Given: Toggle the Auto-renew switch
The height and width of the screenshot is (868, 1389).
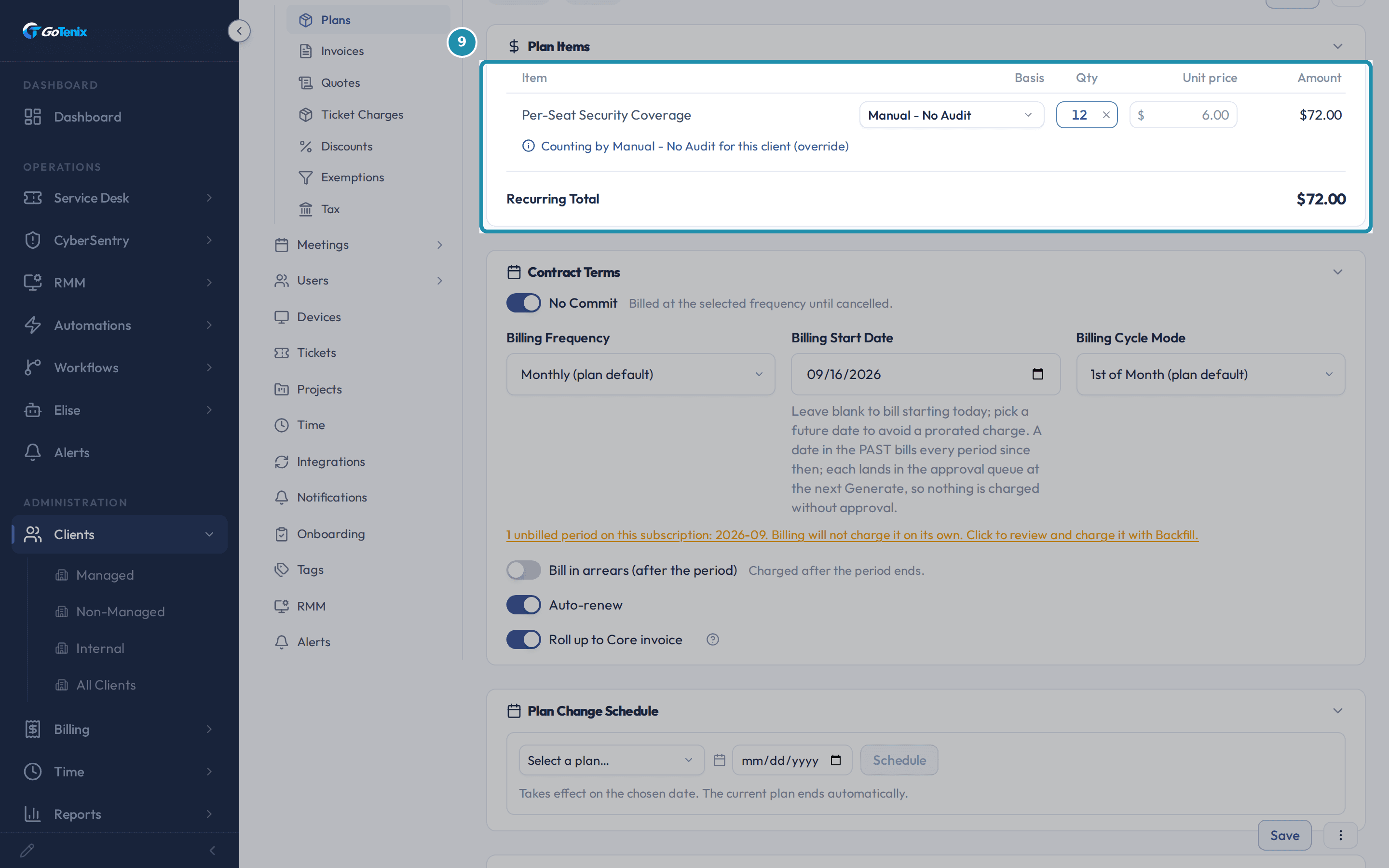Looking at the screenshot, I should click(x=523, y=605).
